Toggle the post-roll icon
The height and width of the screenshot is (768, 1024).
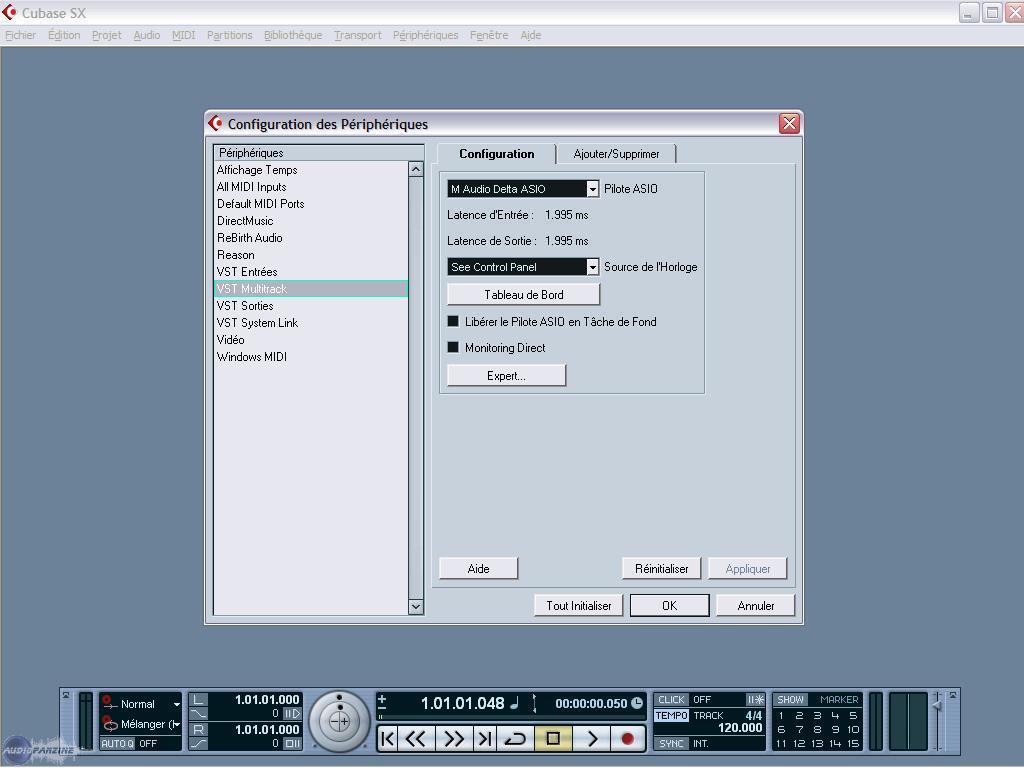[292, 743]
